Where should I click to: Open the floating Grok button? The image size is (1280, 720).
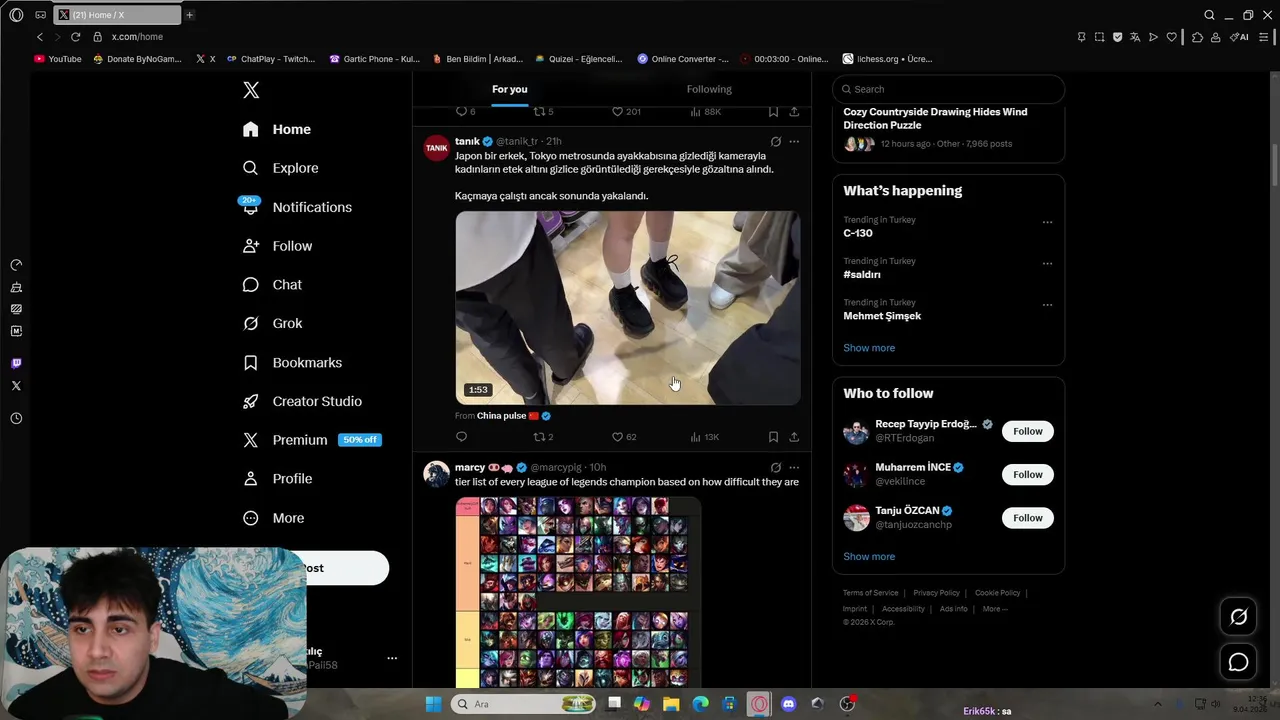coord(1238,617)
